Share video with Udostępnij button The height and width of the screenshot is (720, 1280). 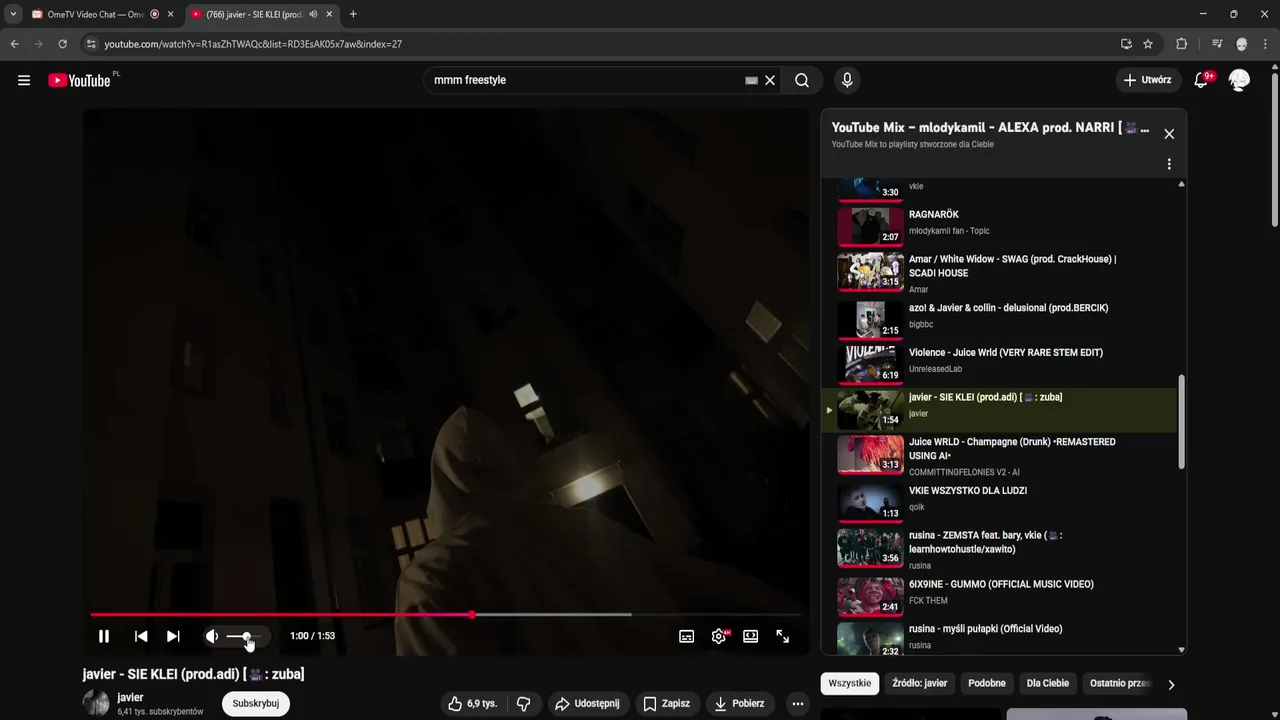tap(587, 704)
